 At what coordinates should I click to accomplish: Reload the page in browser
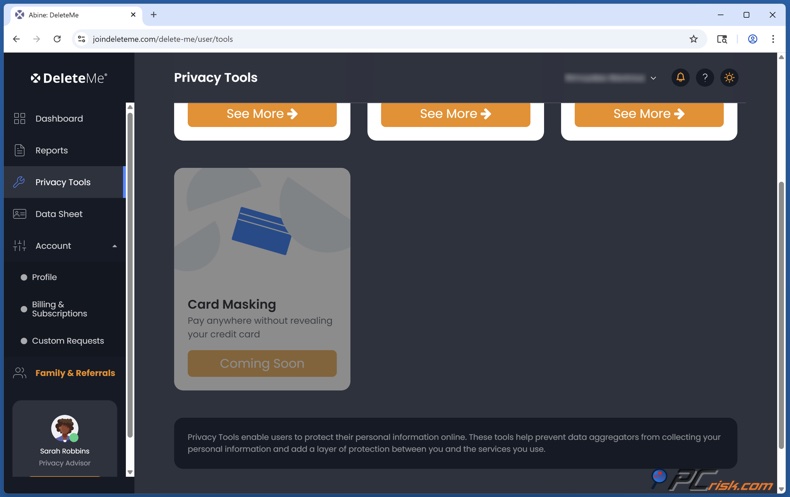pyautogui.click(x=57, y=39)
